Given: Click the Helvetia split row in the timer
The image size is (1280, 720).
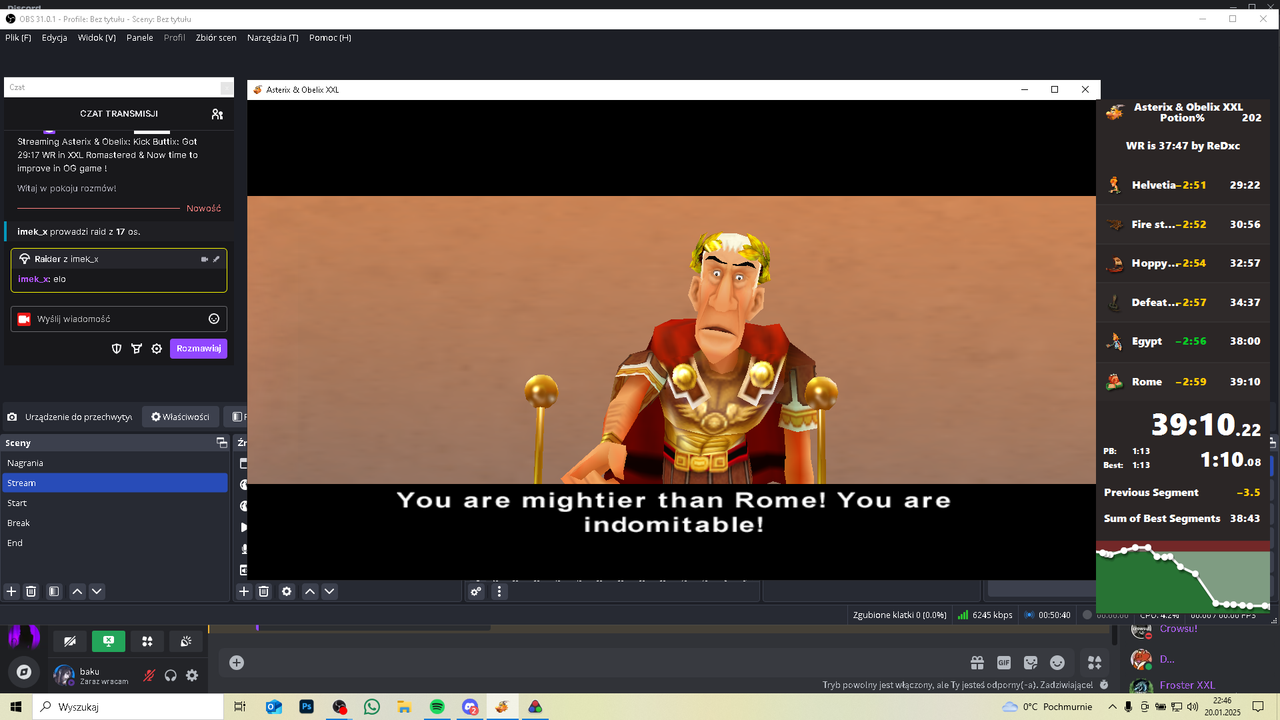Looking at the screenshot, I should point(1183,185).
